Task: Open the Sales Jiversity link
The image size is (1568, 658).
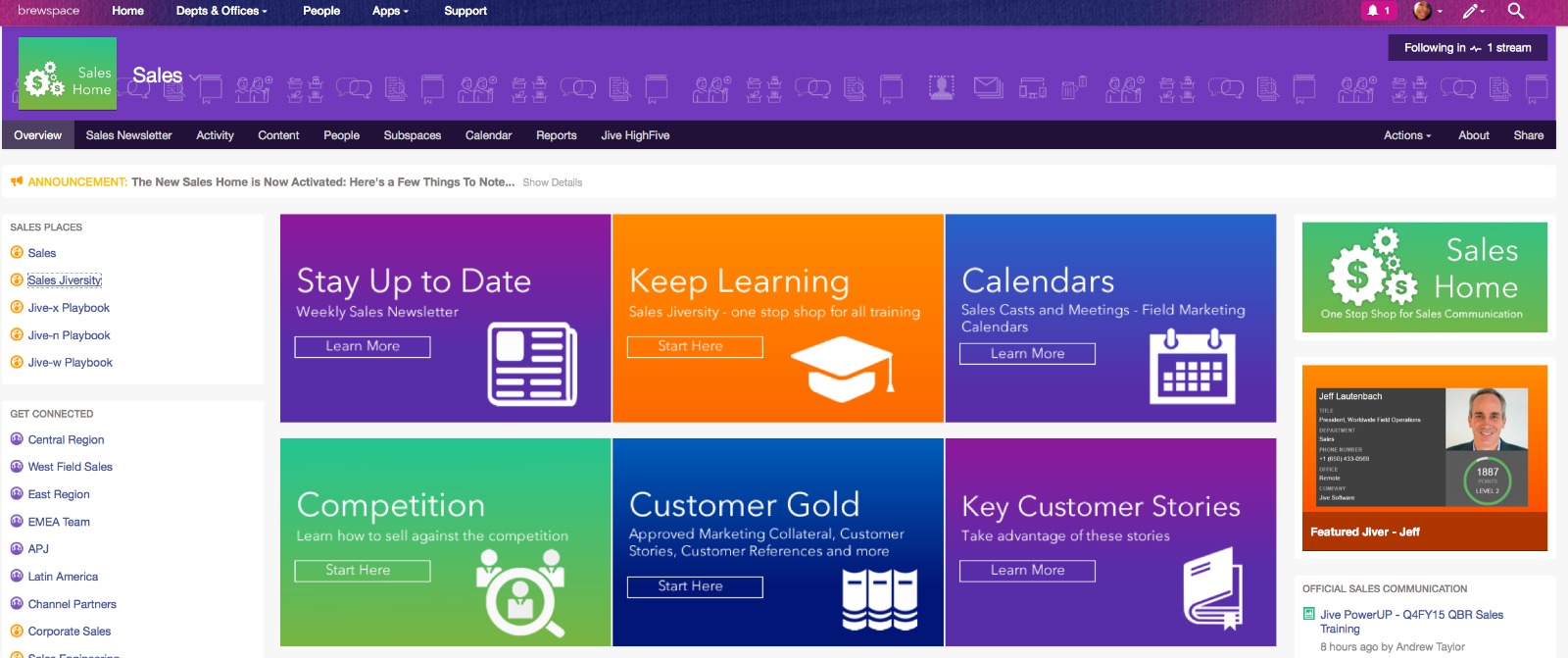Action: coord(65,280)
